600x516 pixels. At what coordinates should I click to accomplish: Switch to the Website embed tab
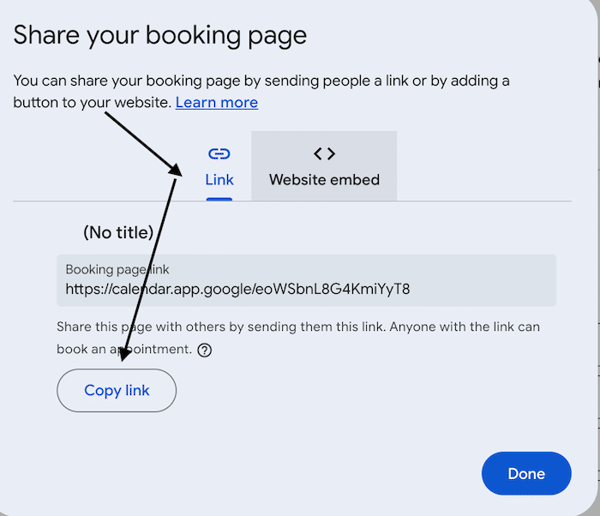point(324,167)
